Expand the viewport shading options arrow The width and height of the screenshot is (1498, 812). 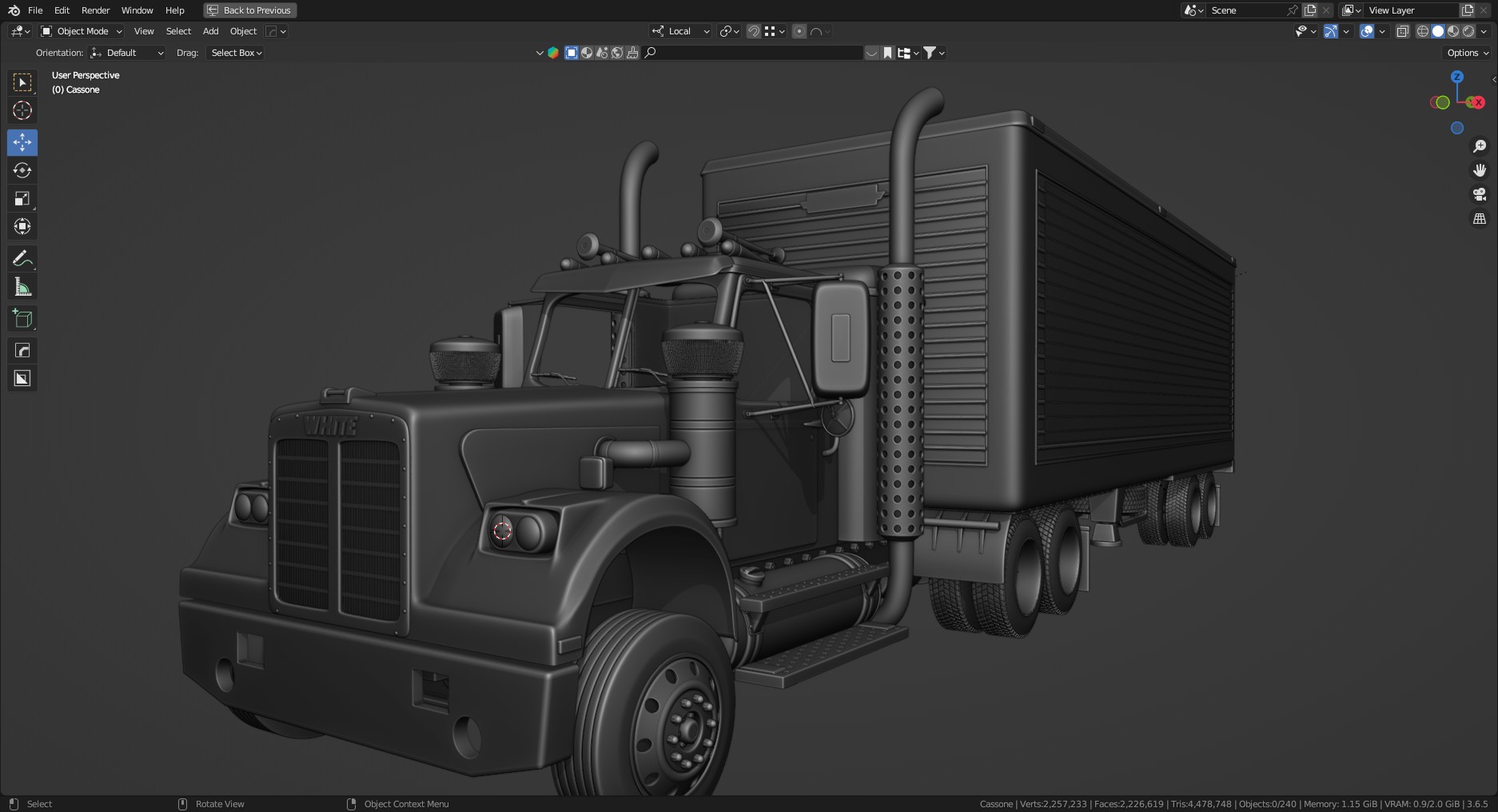point(1484,31)
